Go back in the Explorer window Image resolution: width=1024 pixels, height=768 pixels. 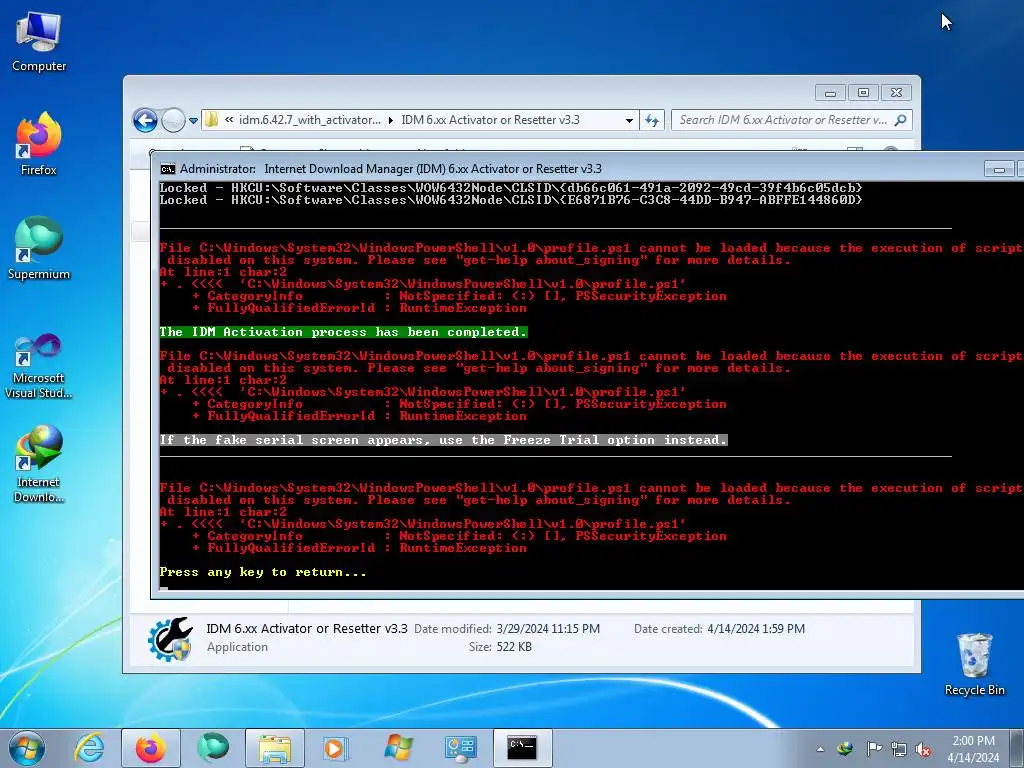(x=145, y=120)
